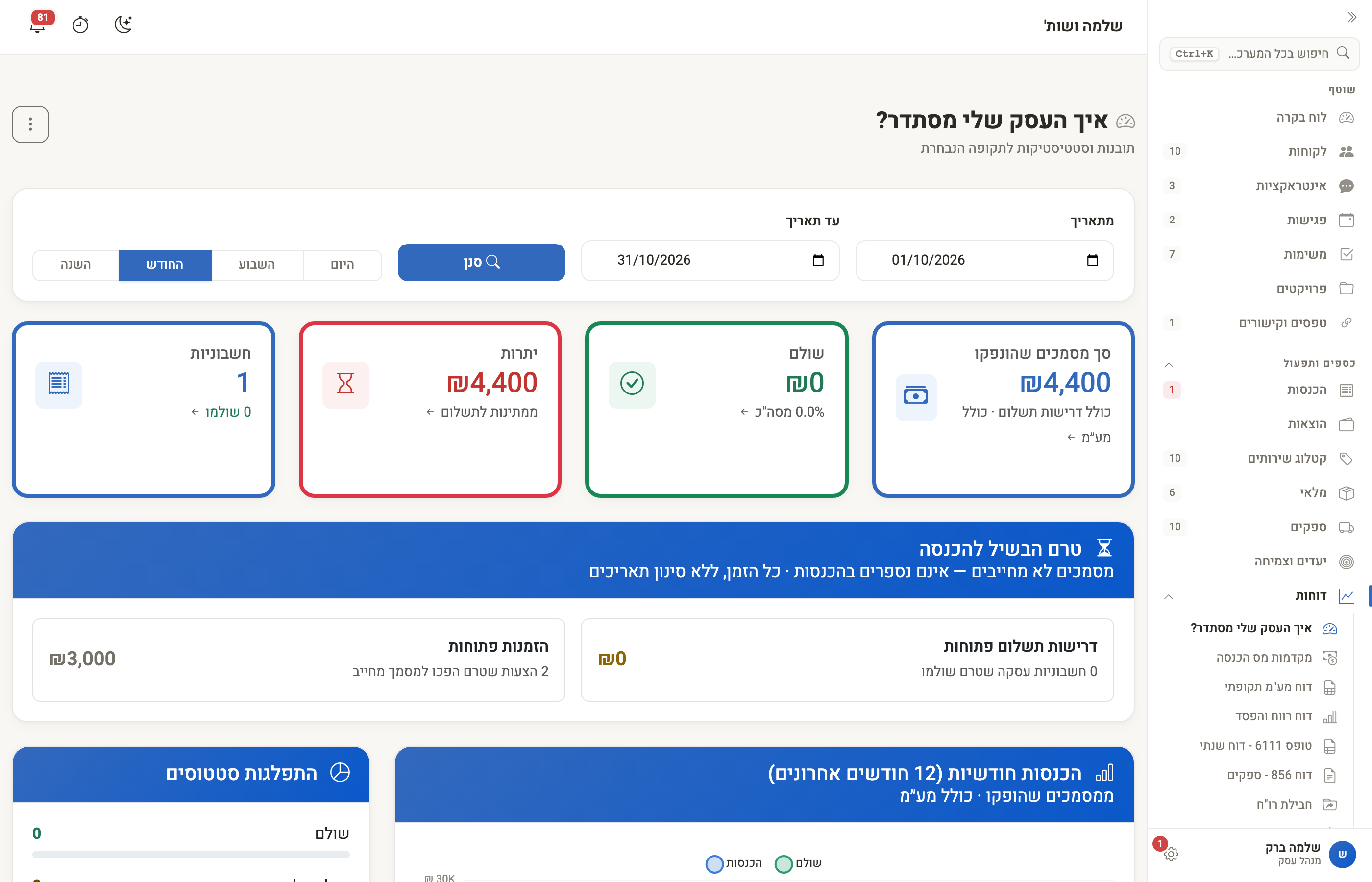
Task: Open טפסים וקישורים link item
Action: point(1260,323)
